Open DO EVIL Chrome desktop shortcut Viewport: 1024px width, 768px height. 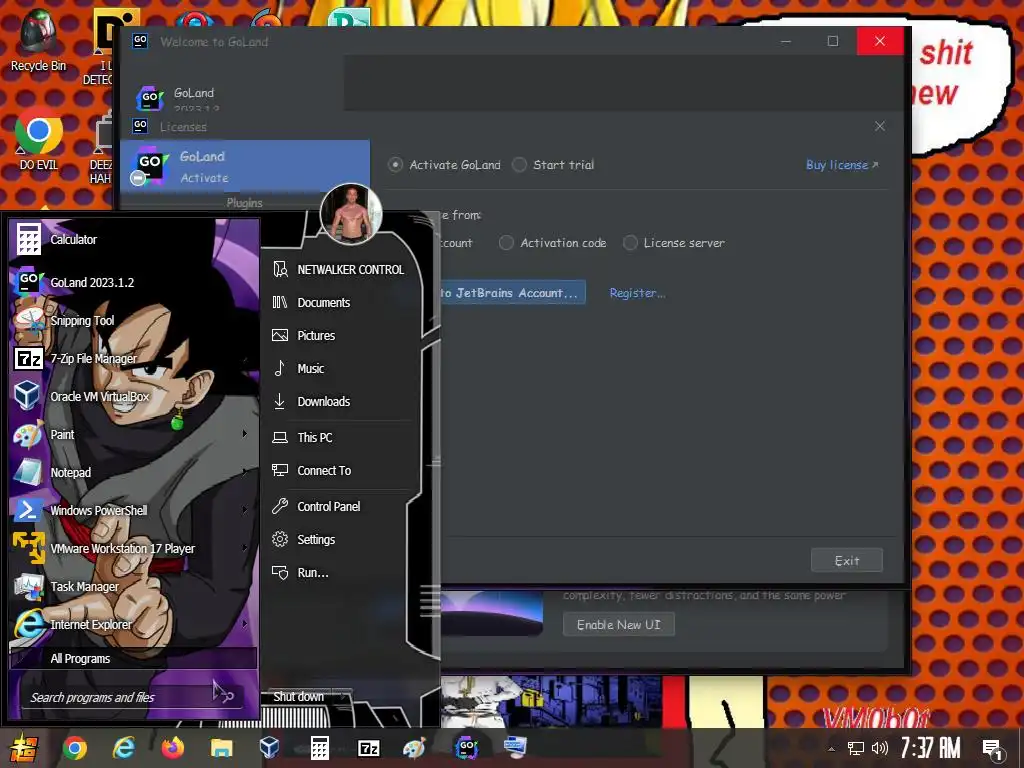tap(39, 138)
